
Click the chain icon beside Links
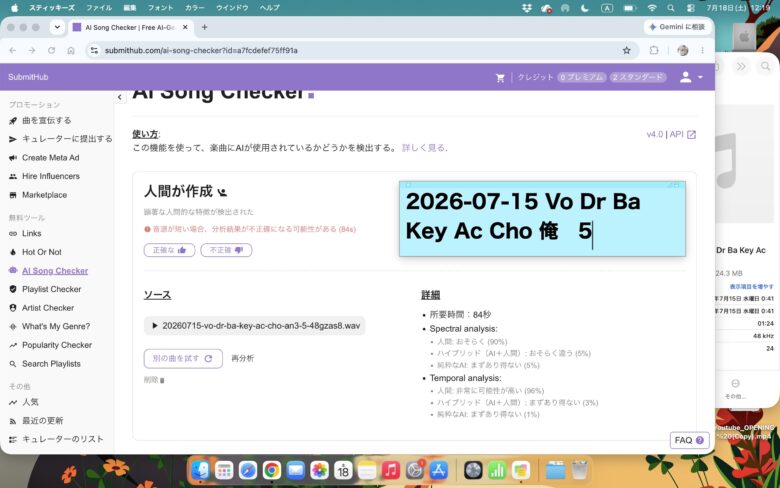click(13, 233)
